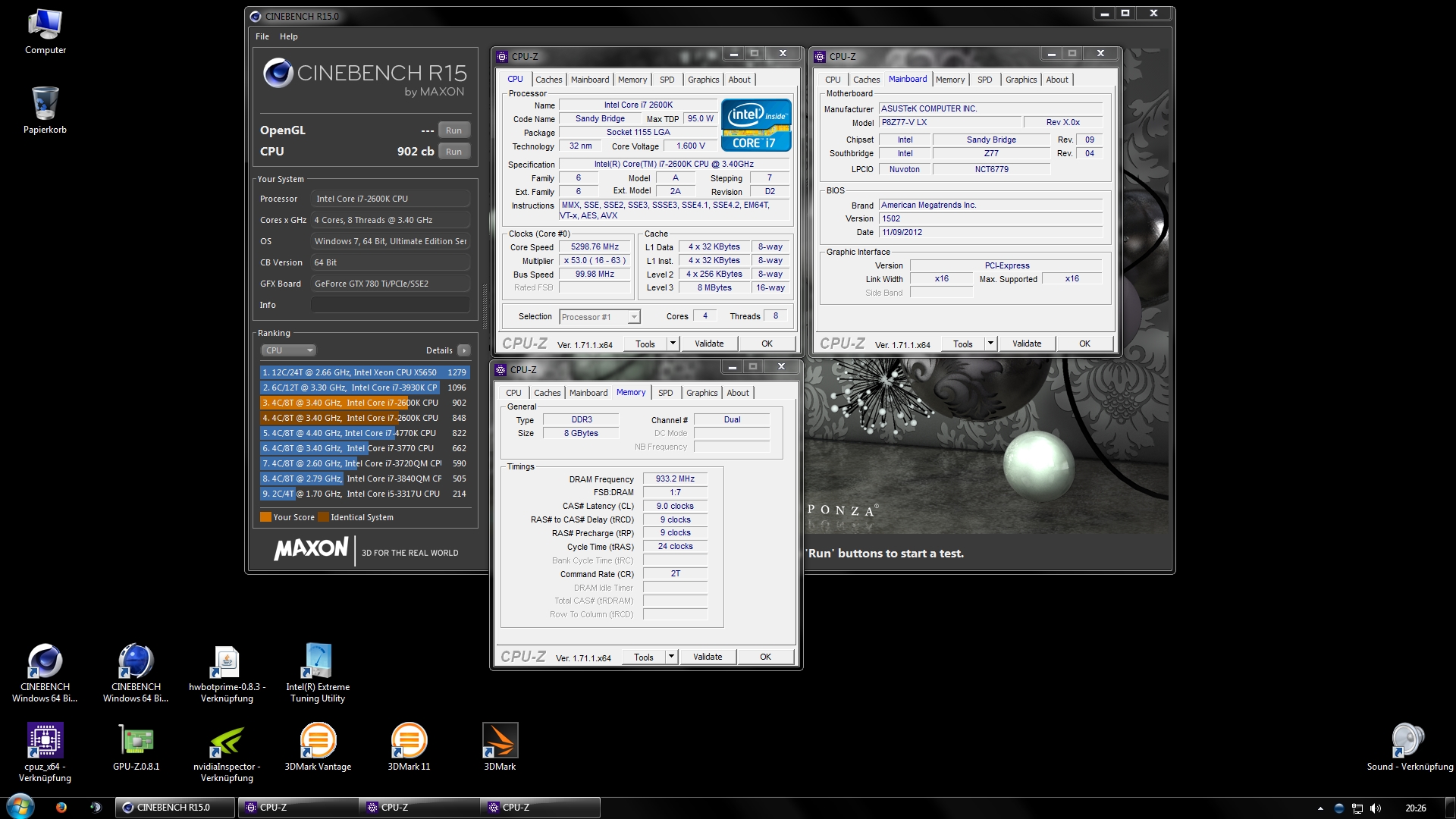The width and height of the screenshot is (1456, 819).
Task: Switch to CINEBENCH R15.0 taskbar button
Action: click(175, 808)
